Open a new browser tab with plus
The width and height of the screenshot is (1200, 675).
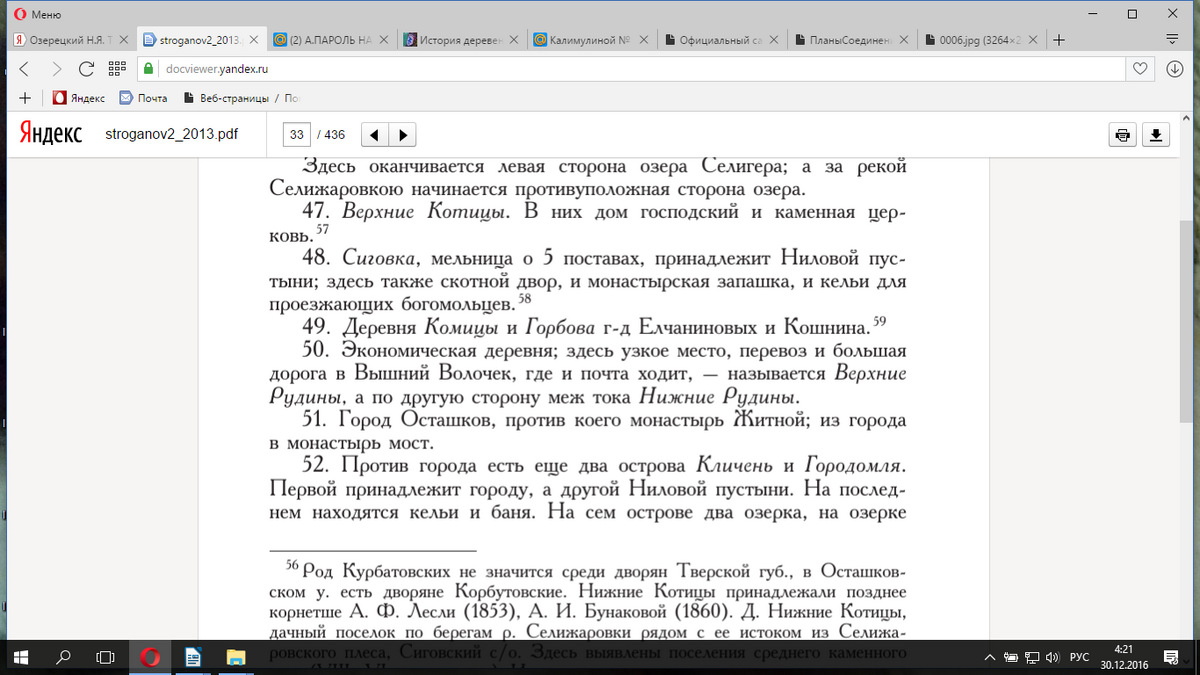[1059, 40]
